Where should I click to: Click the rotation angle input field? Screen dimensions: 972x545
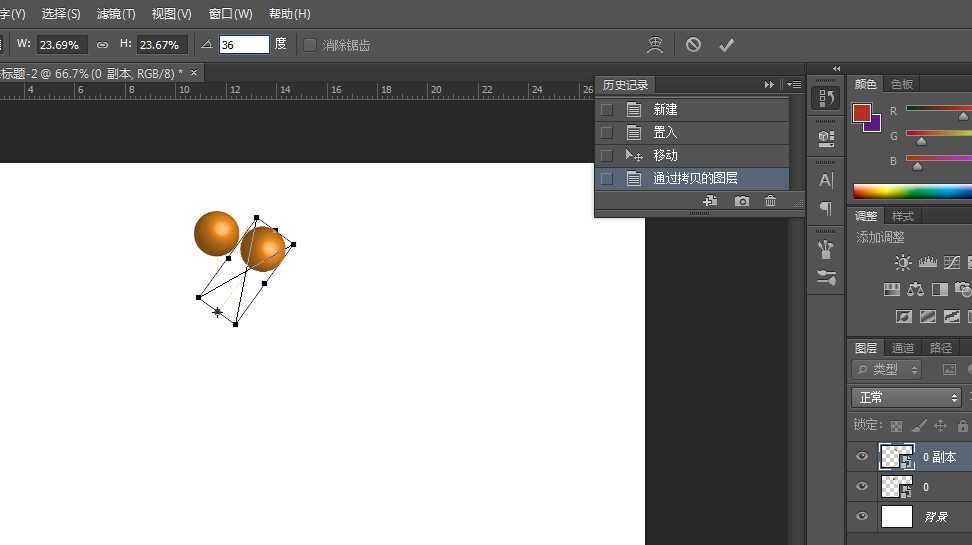(x=244, y=45)
